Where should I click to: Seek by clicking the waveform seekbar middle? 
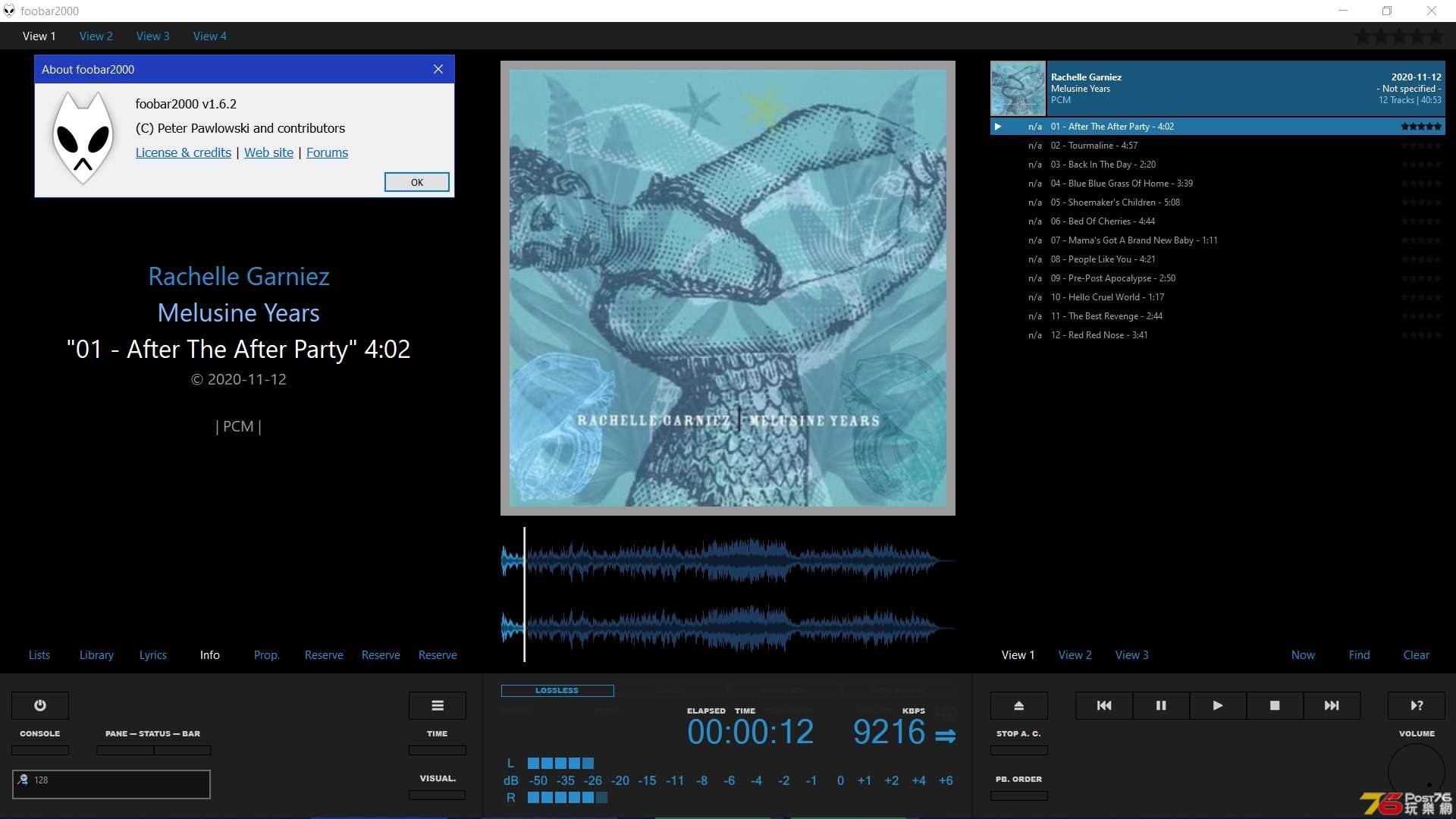coord(728,595)
